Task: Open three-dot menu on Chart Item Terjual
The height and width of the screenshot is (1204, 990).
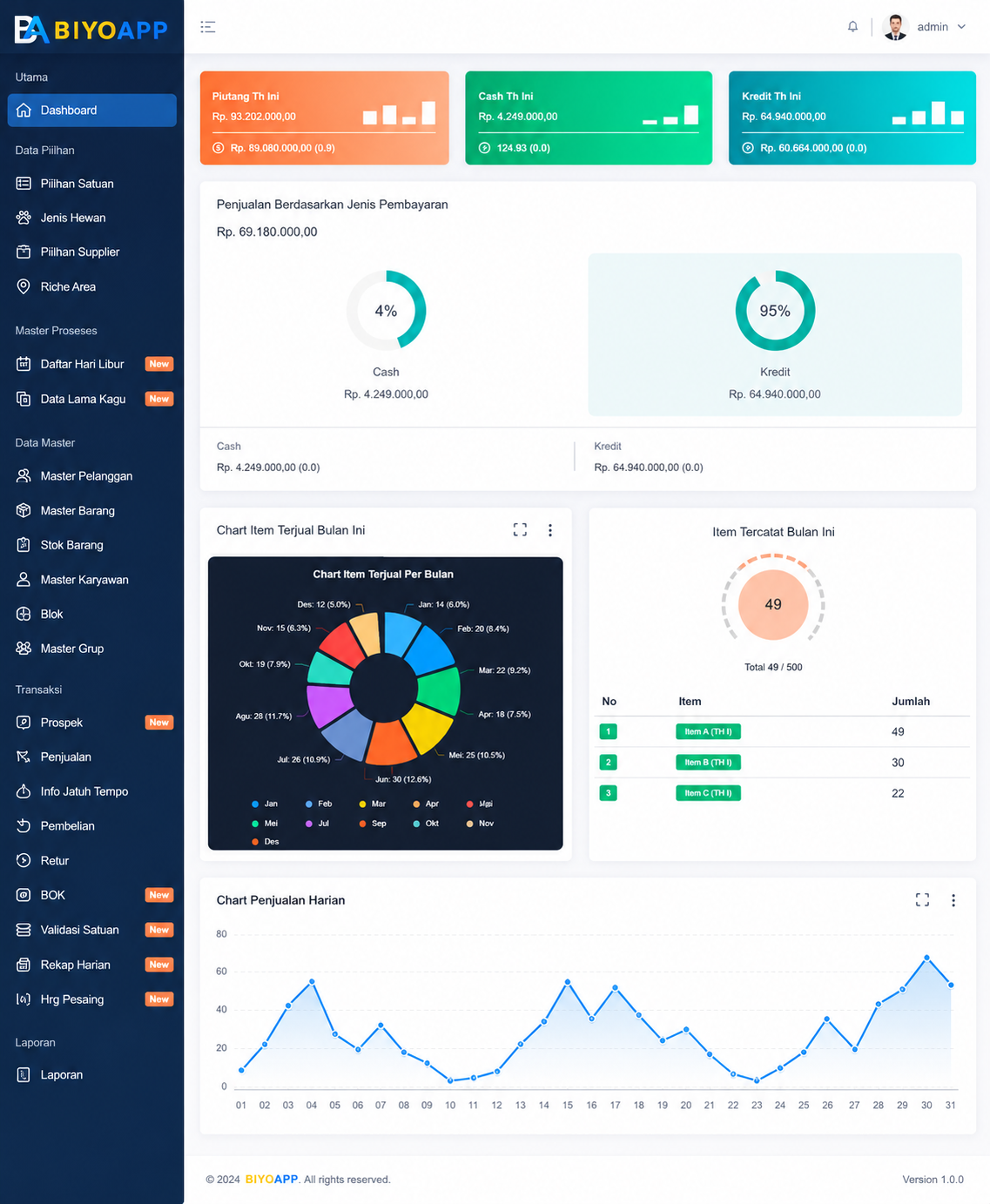Action: [549, 530]
